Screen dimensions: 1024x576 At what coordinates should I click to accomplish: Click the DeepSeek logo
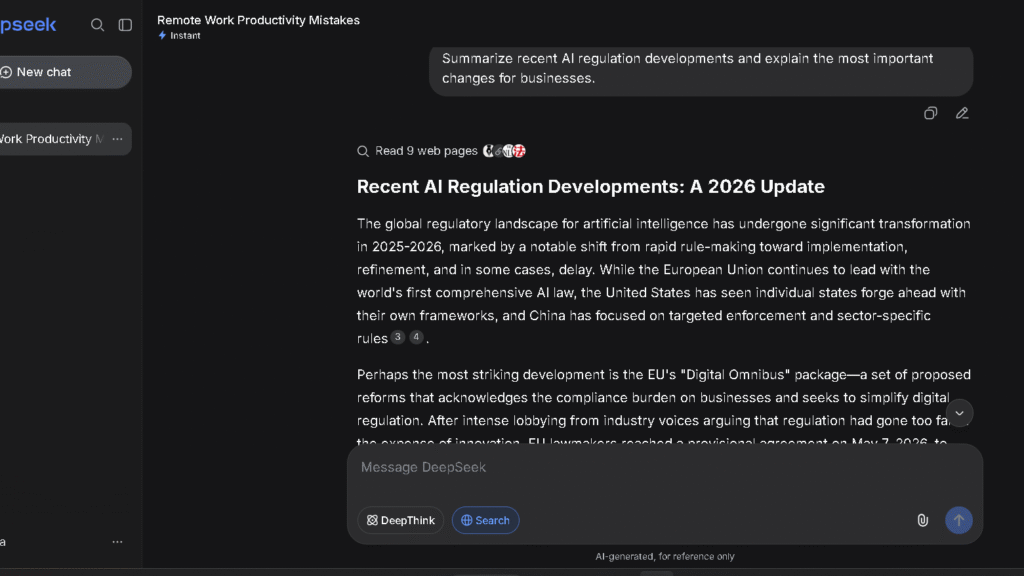[x=28, y=25]
